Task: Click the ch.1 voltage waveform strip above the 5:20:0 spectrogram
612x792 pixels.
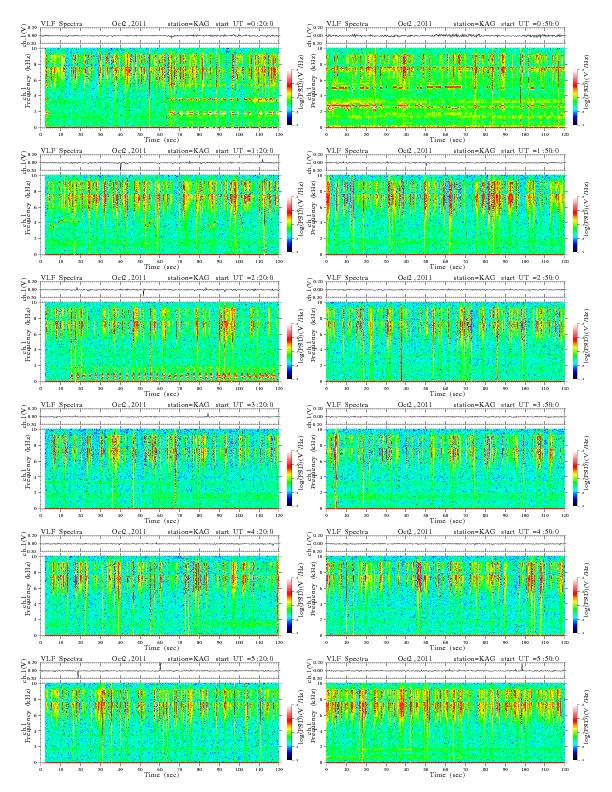Action: pos(160,671)
